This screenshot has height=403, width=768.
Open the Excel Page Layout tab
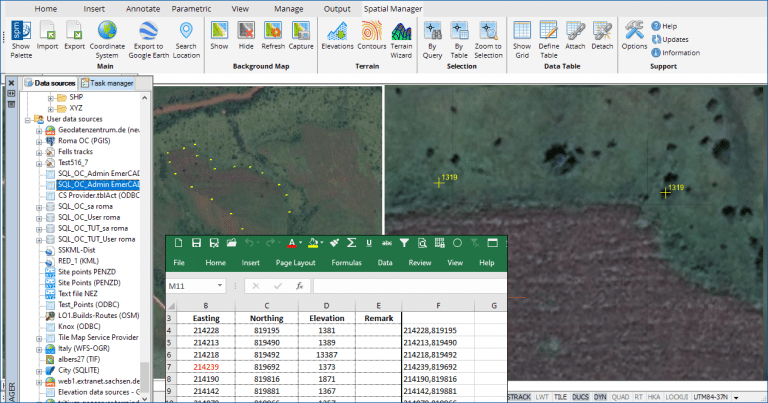(295, 263)
